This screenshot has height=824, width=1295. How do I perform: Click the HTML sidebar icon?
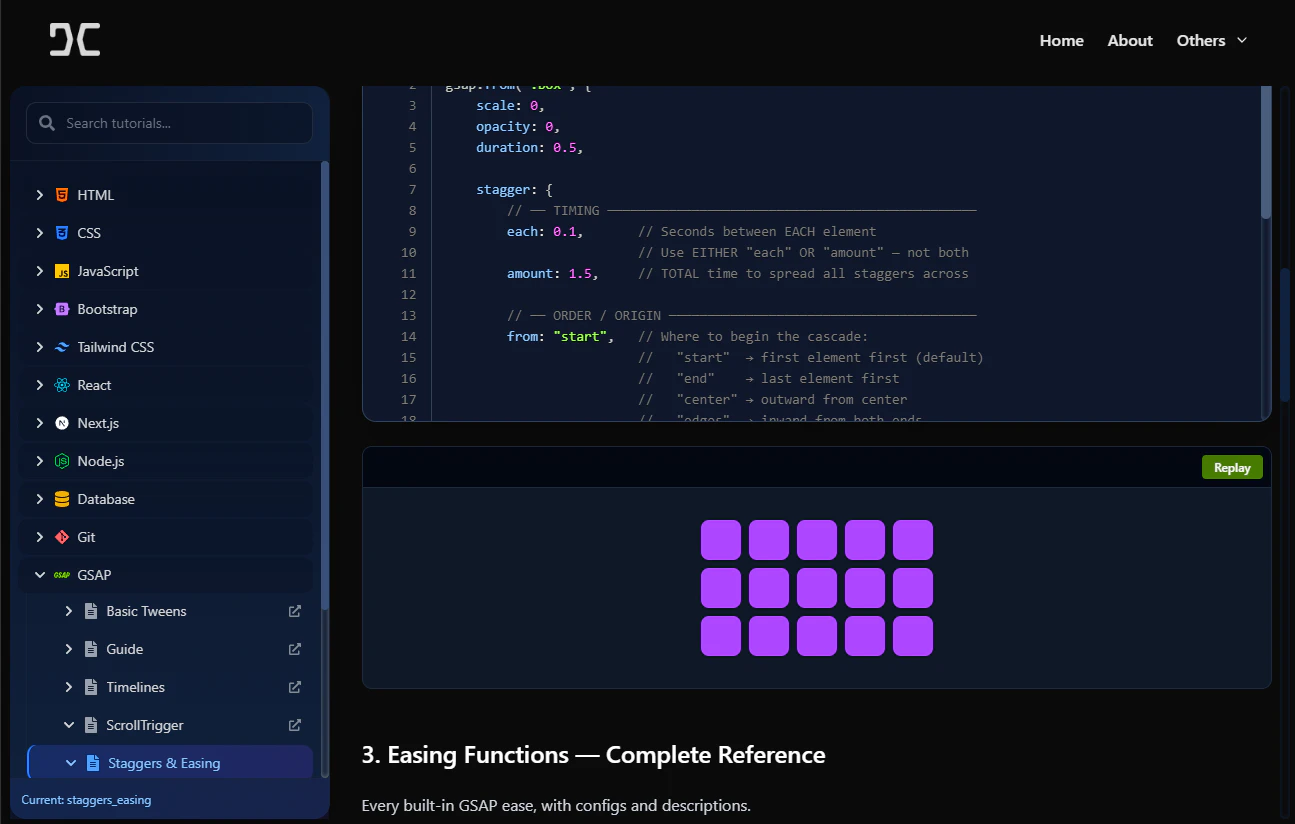point(62,194)
